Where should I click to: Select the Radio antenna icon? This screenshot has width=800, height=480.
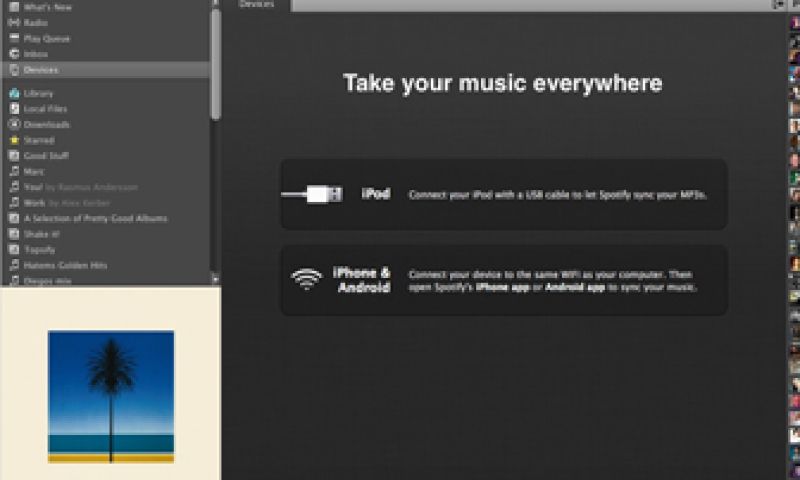pyautogui.click(x=14, y=22)
